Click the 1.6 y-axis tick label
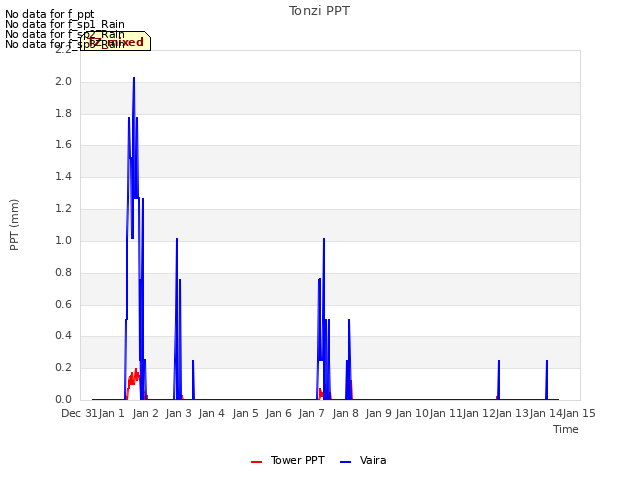This screenshot has width=640, height=480. 63,144
